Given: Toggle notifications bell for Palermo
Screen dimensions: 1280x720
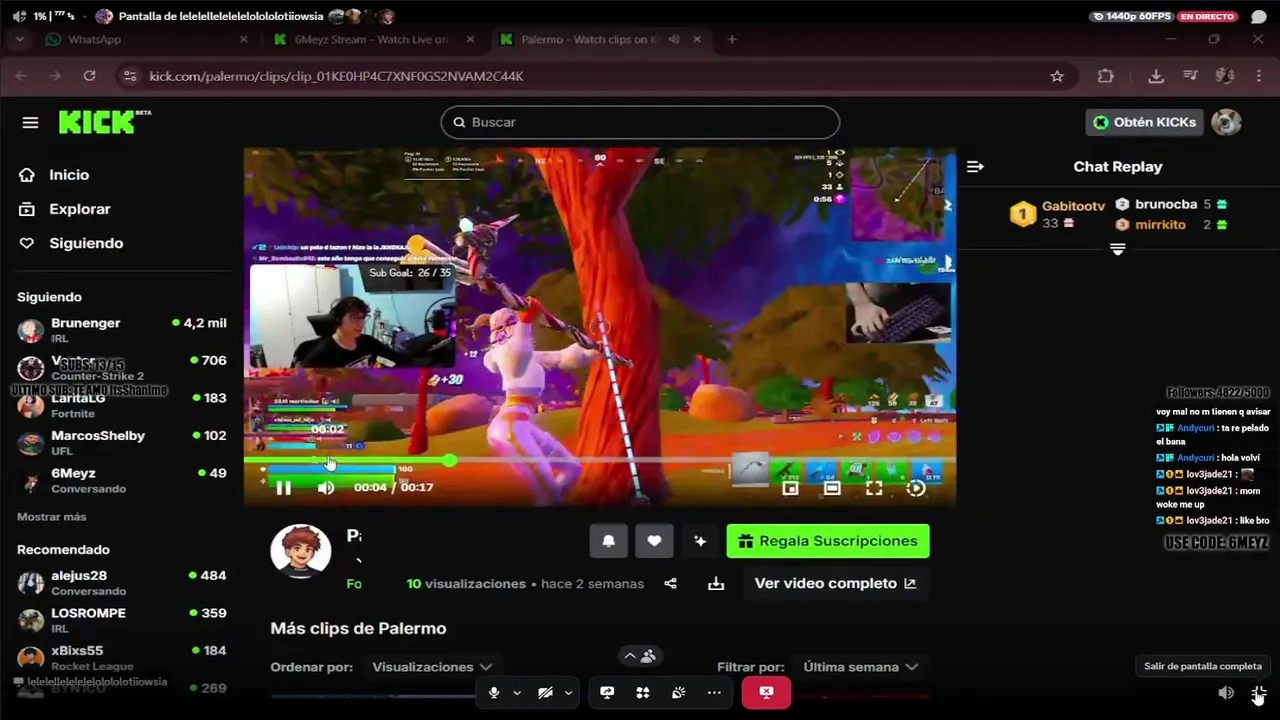Looking at the screenshot, I should (x=608, y=541).
